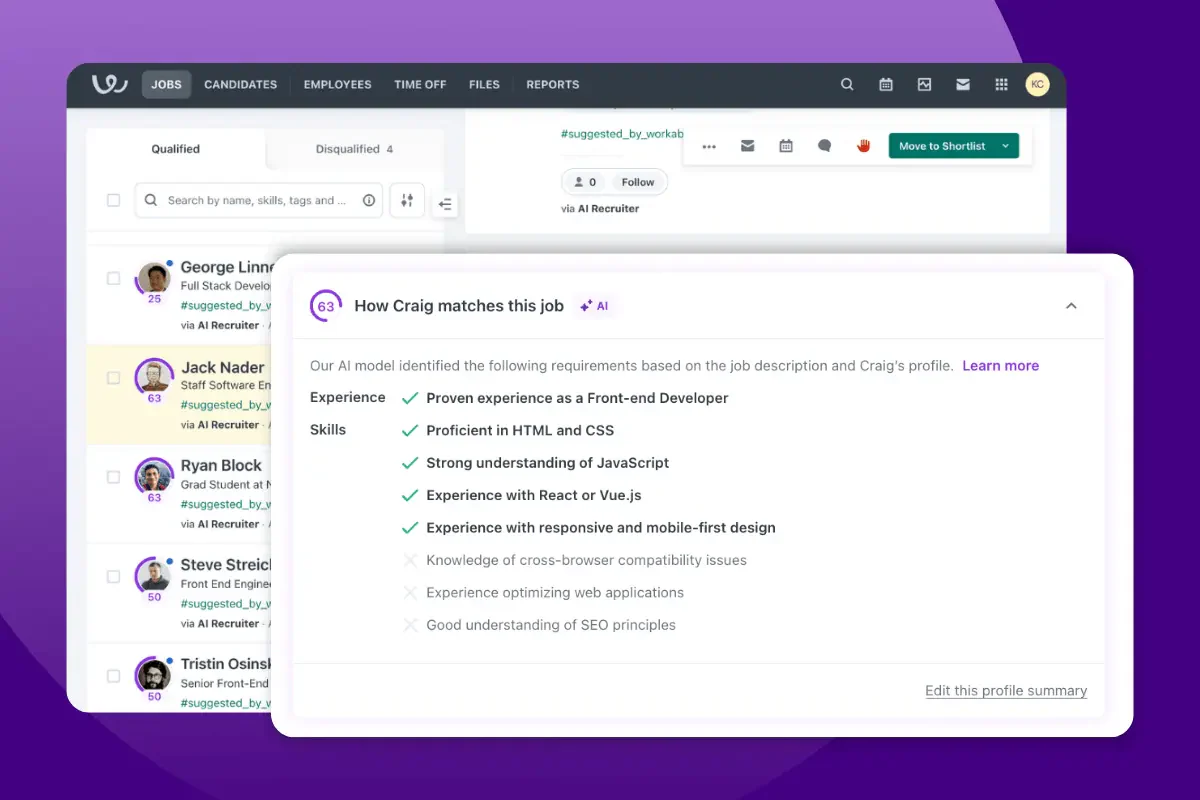The image size is (1200, 800).
Task: Open the calendar icon in top navigation
Action: (x=886, y=85)
